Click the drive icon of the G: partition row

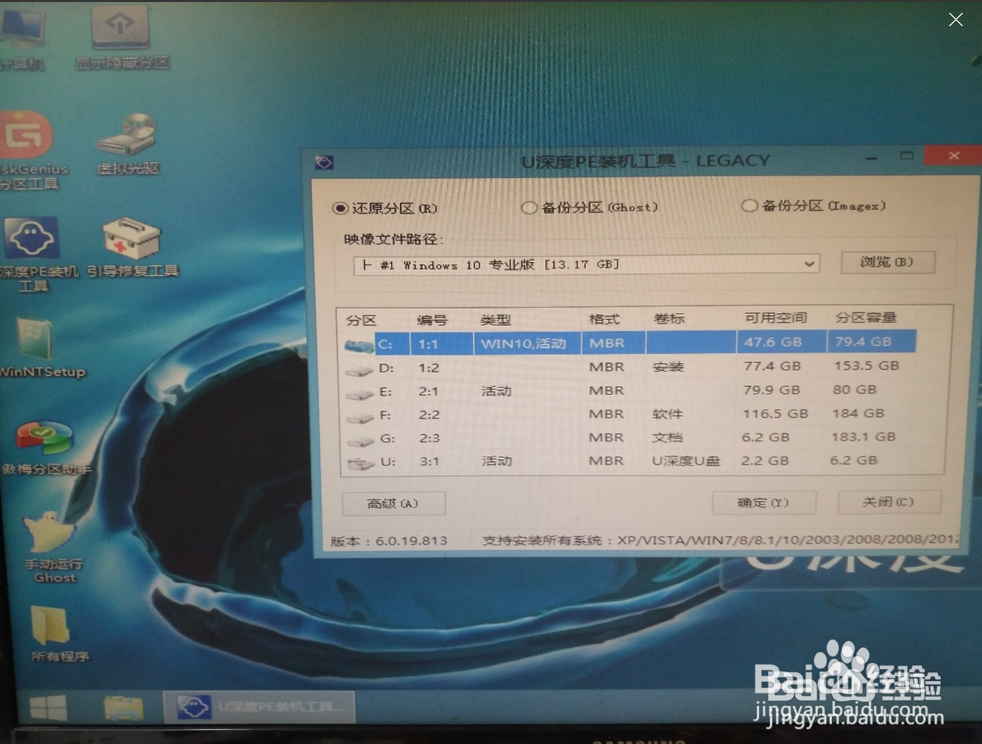[x=361, y=441]
